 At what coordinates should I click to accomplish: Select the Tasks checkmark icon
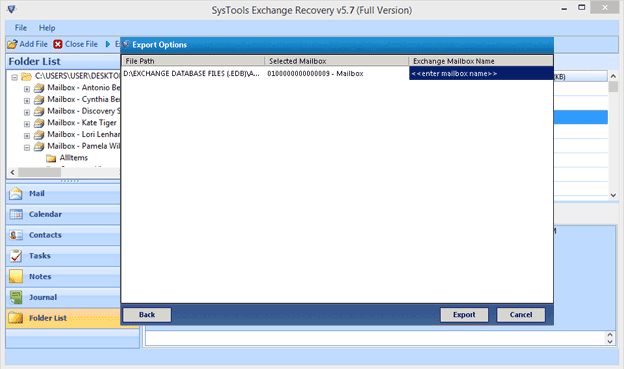pos(16,256)
